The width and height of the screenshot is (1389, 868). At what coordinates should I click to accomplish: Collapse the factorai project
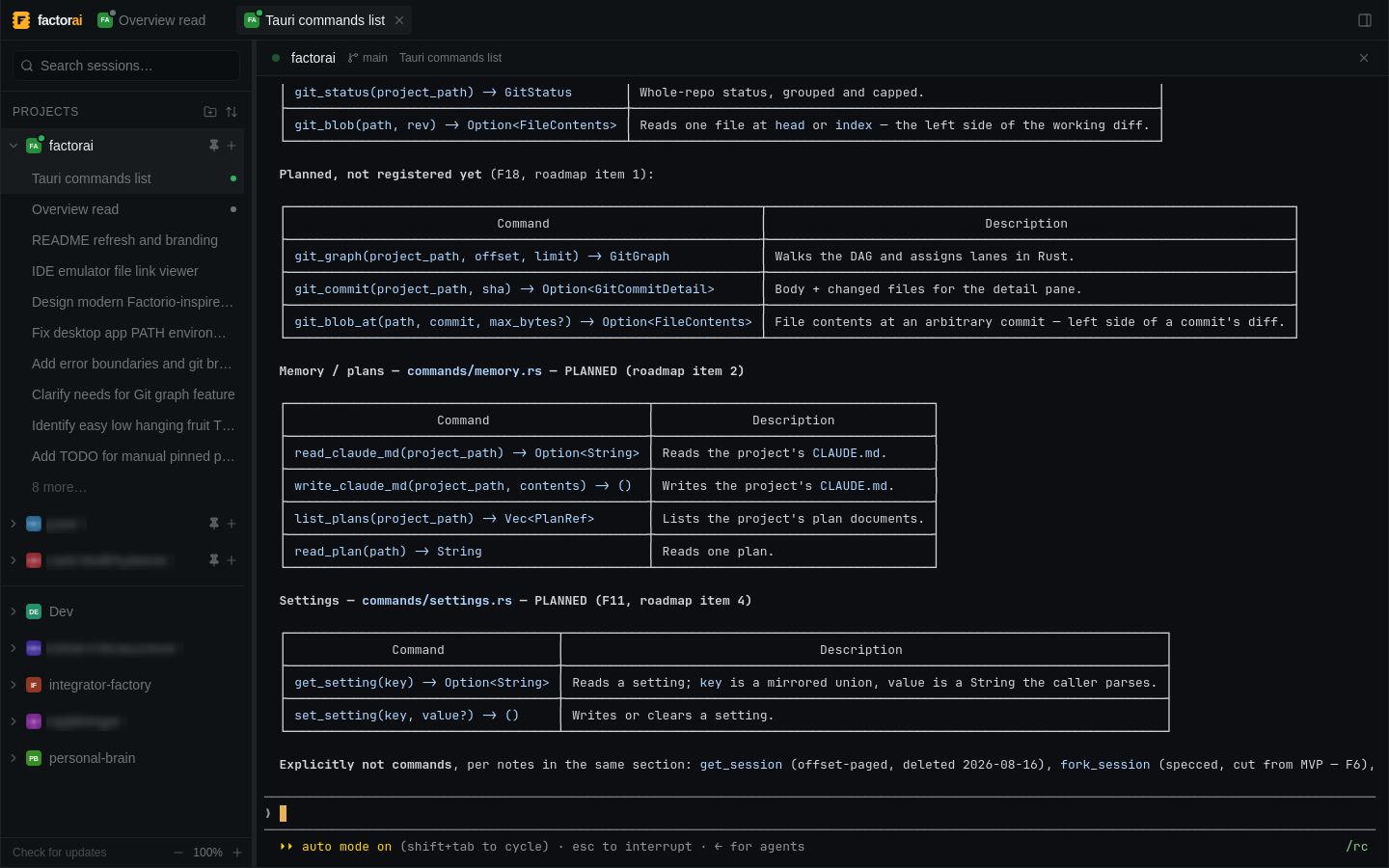click(14, 146)
